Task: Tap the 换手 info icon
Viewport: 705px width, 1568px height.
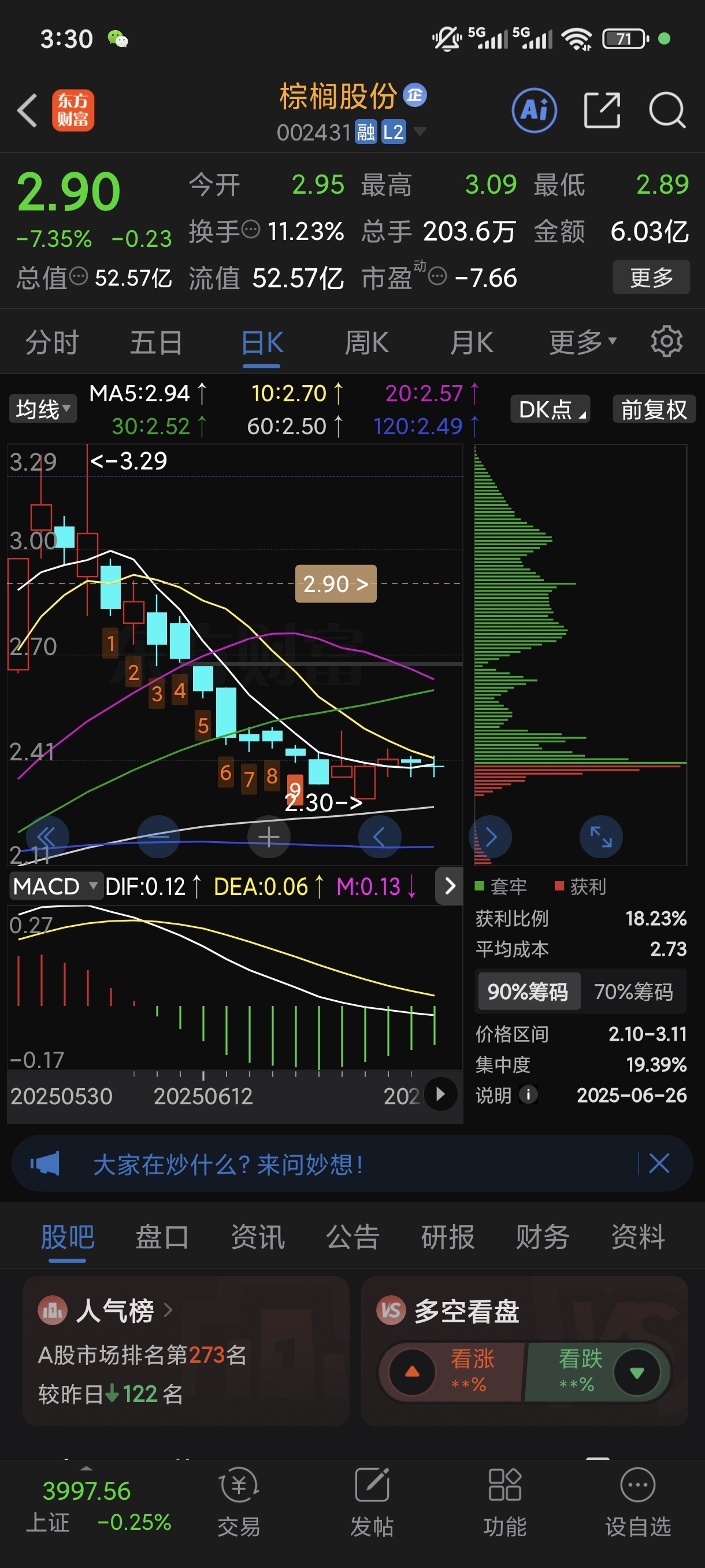Action: (251, 230)
